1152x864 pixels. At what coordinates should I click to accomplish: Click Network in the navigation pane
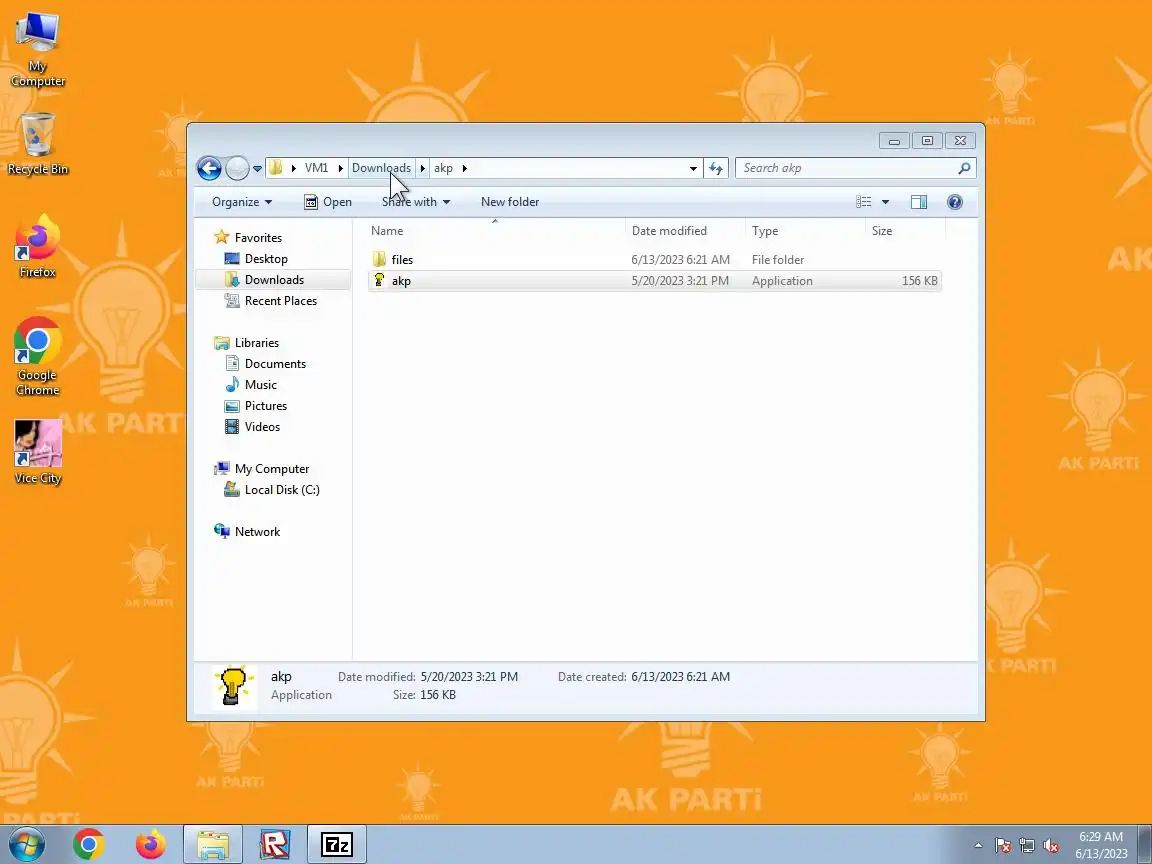(257, 532)
